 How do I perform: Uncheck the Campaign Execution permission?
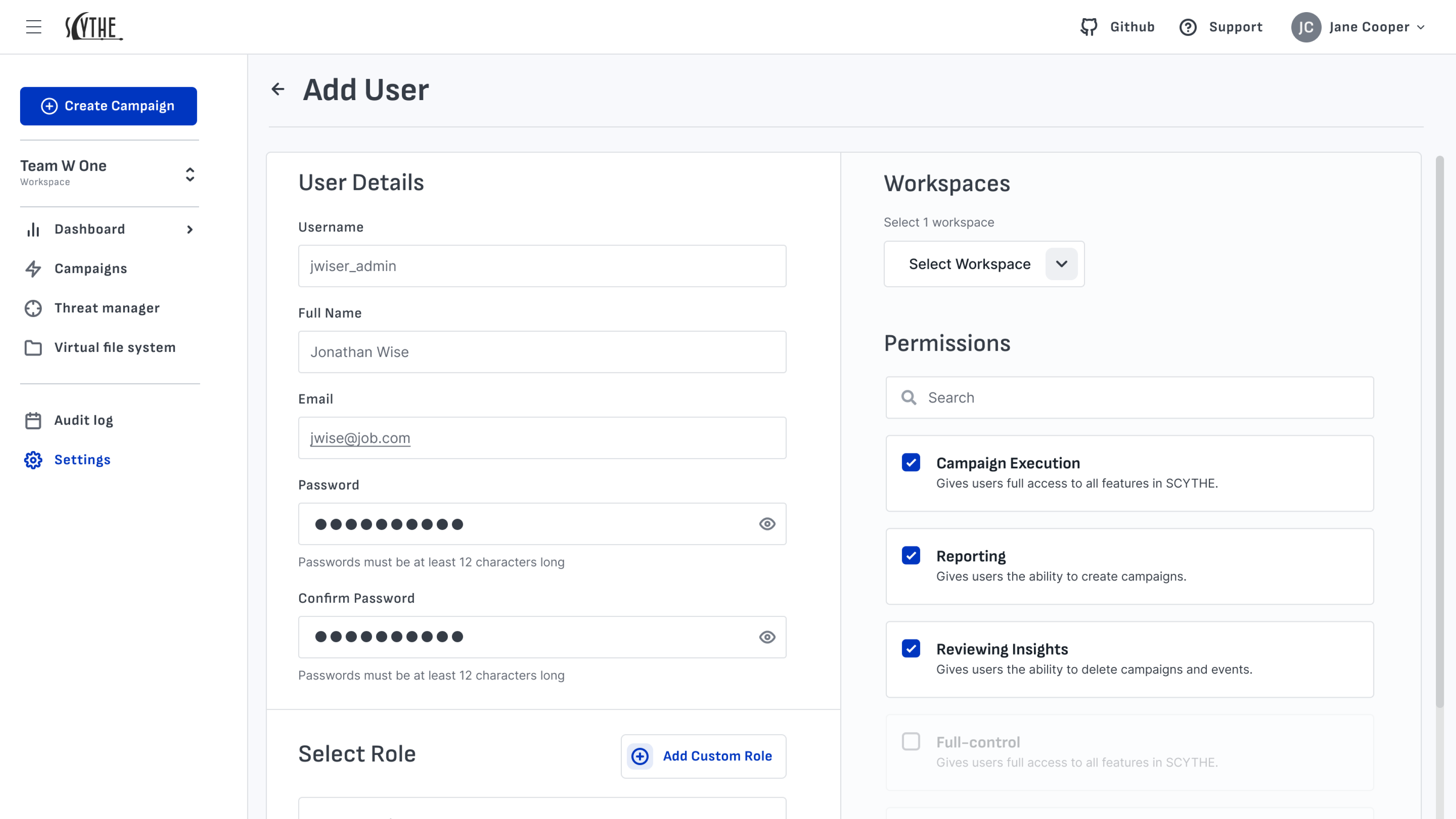[x=910, y=462]
